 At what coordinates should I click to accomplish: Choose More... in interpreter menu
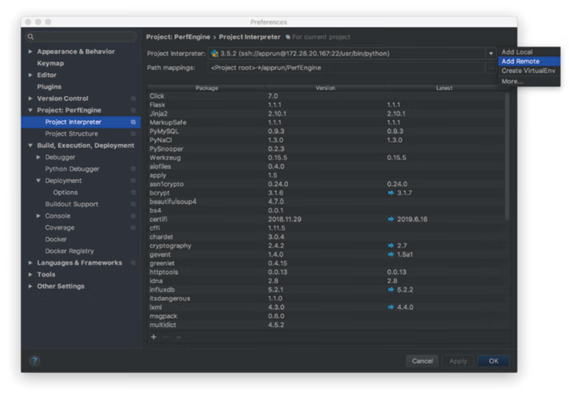(529, 81)
